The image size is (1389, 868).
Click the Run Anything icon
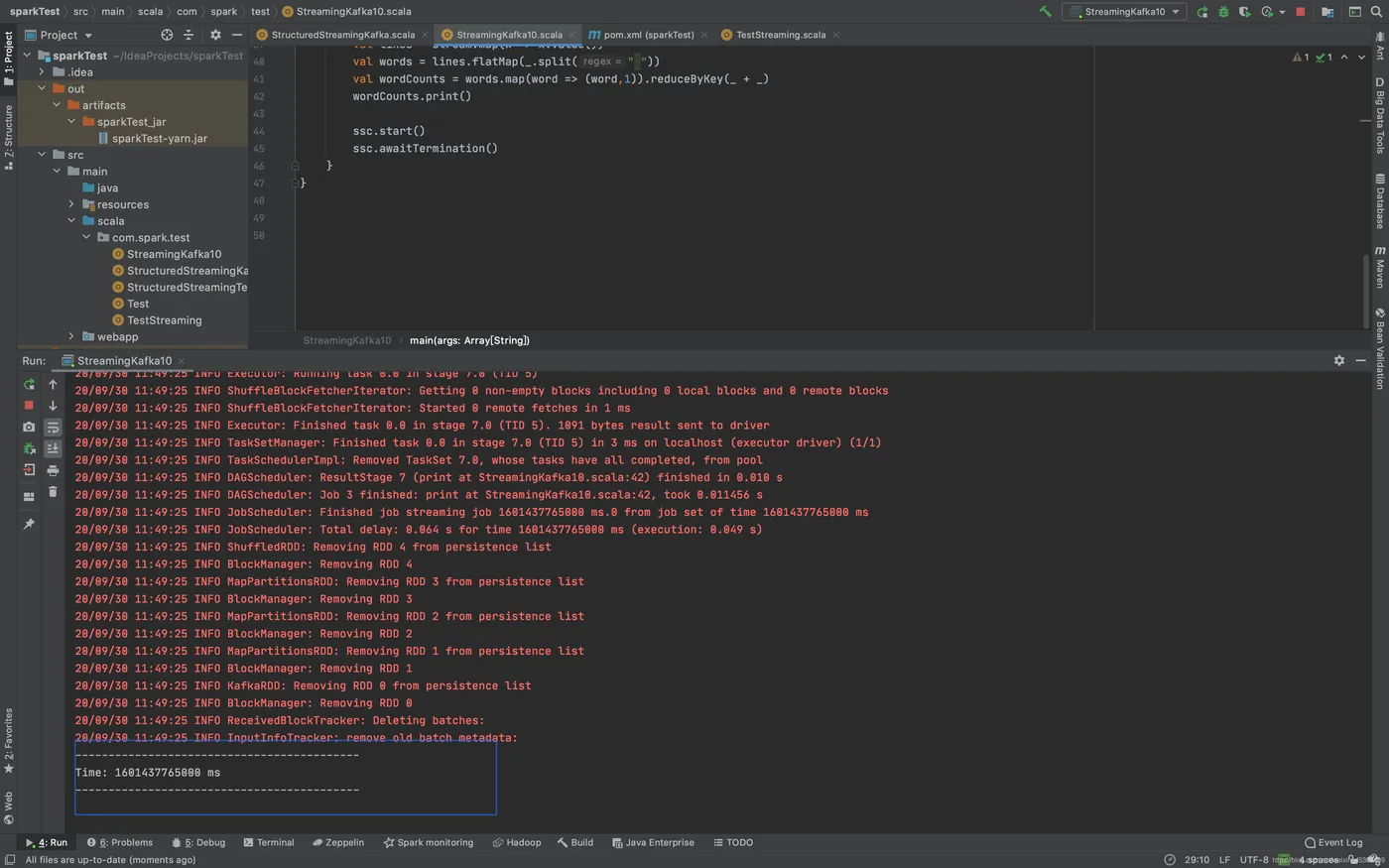[1354, 12]
